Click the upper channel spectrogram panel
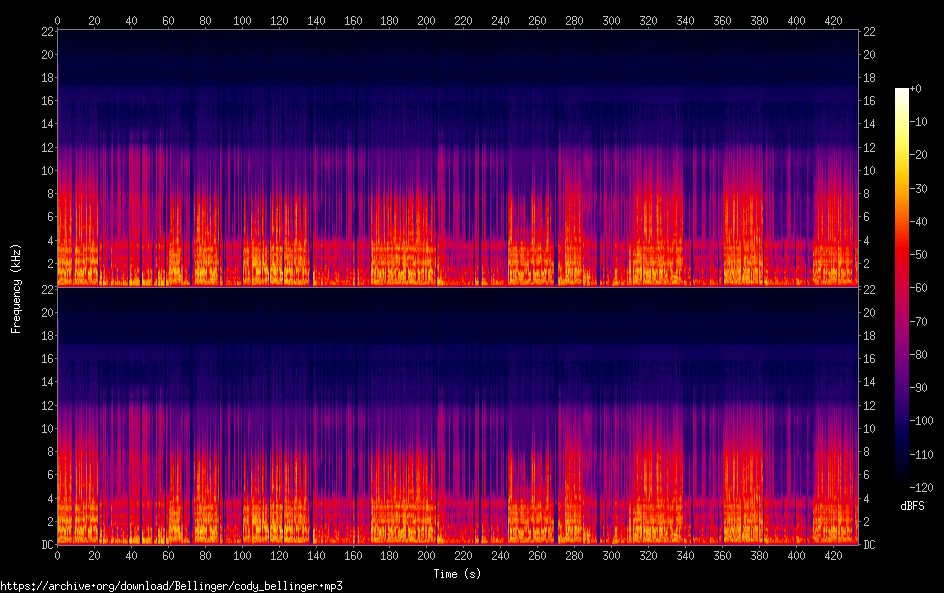 [x=458, y=158]
